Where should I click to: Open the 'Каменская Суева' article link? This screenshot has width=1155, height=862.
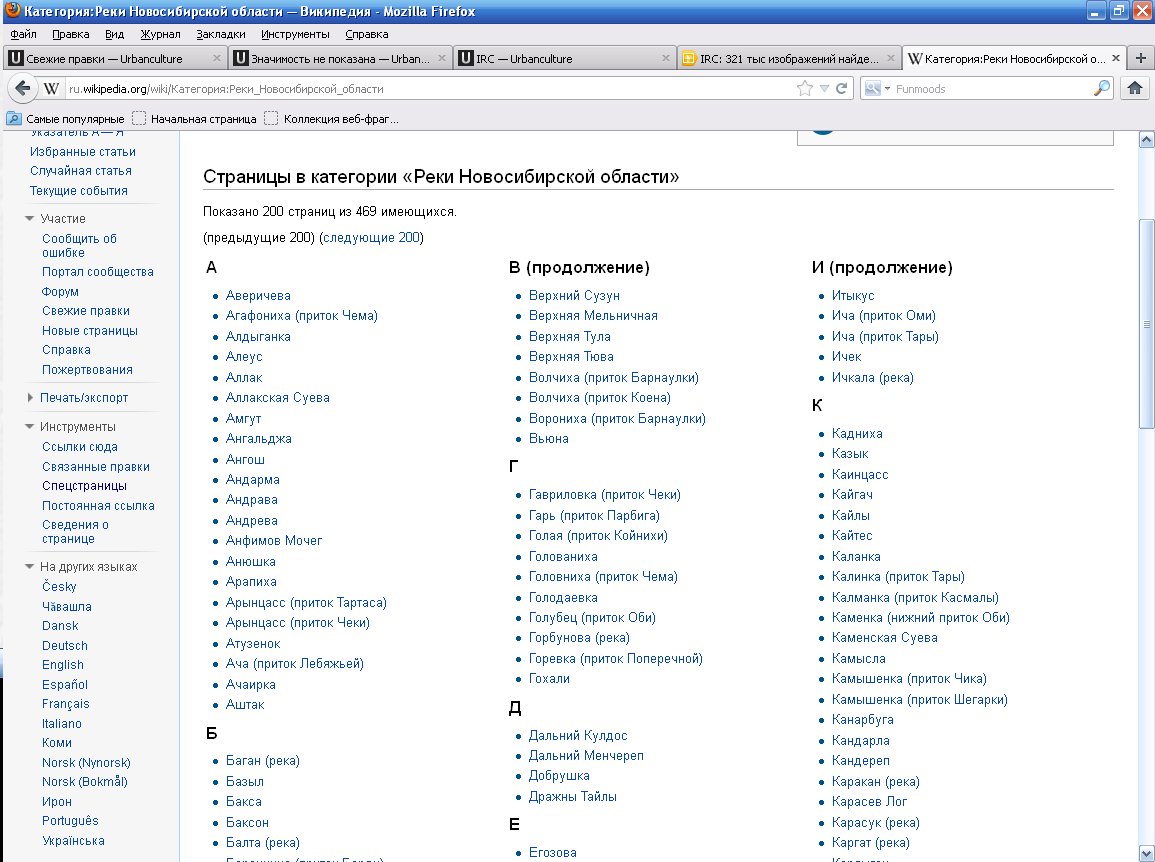pos(884,638)
